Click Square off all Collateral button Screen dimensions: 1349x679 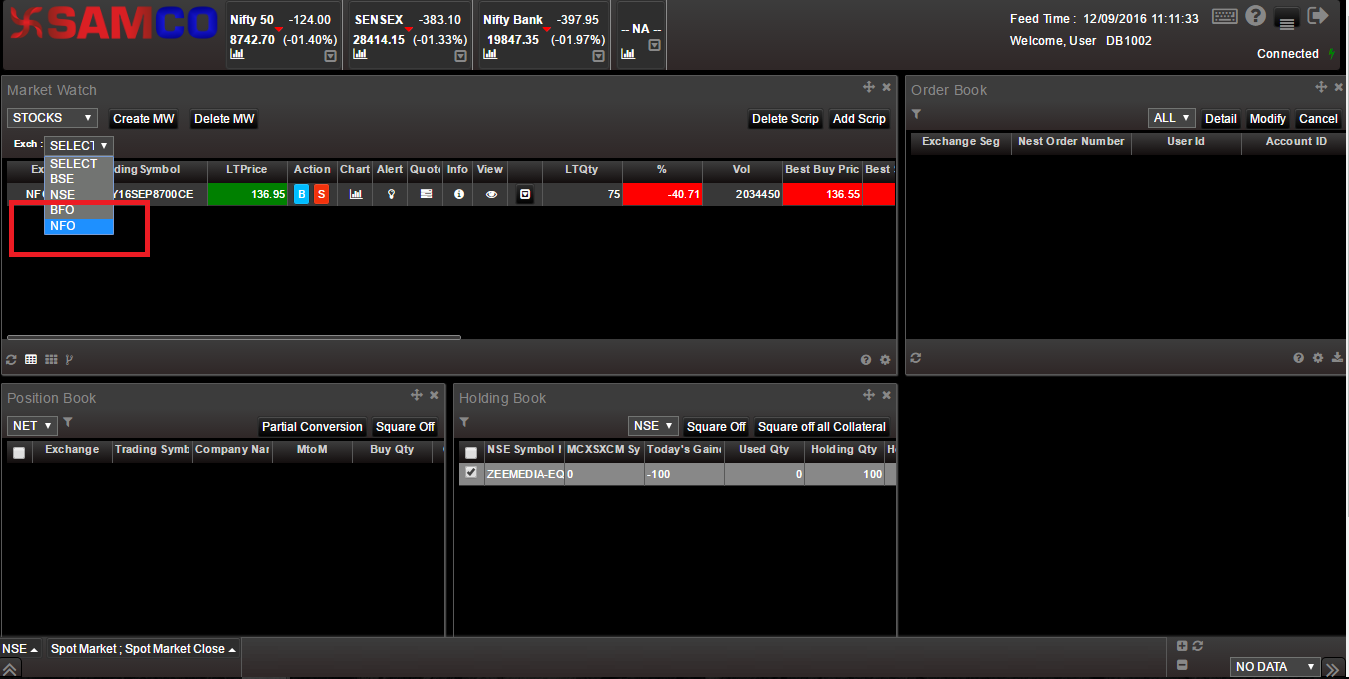[822, 427]
